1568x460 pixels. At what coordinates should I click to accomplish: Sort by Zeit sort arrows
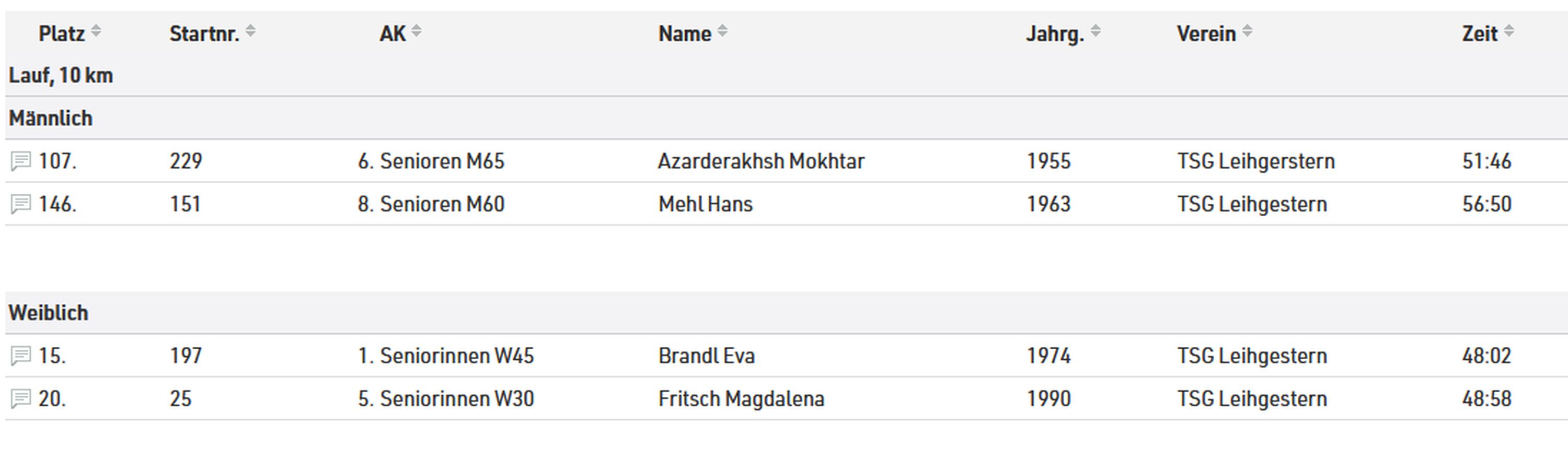click(1509, 31)
